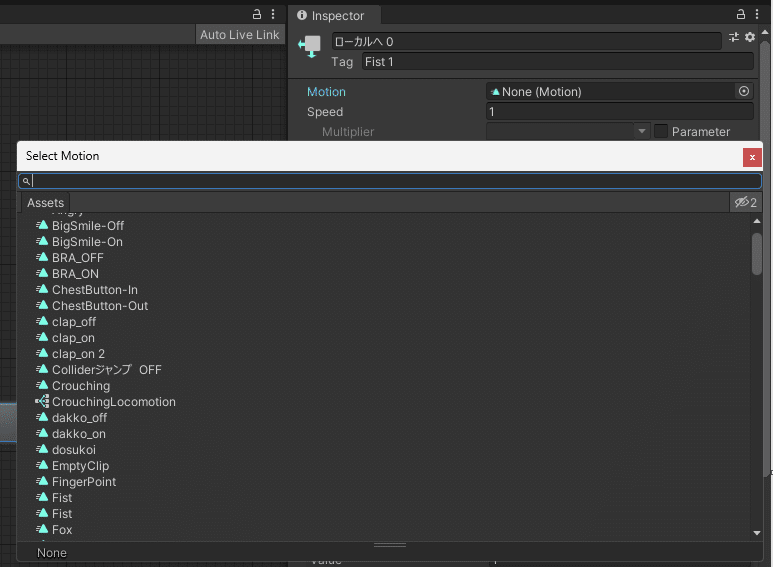The width and height of the screenshot is (773, 567).
Task: Switch to the Assets tab
Action: tap(45, 203)
